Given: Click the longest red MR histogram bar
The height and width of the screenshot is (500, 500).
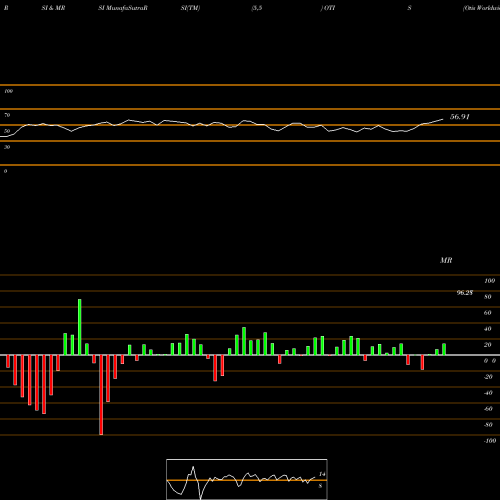Looking at the screenshot, I should pos(101,395).
